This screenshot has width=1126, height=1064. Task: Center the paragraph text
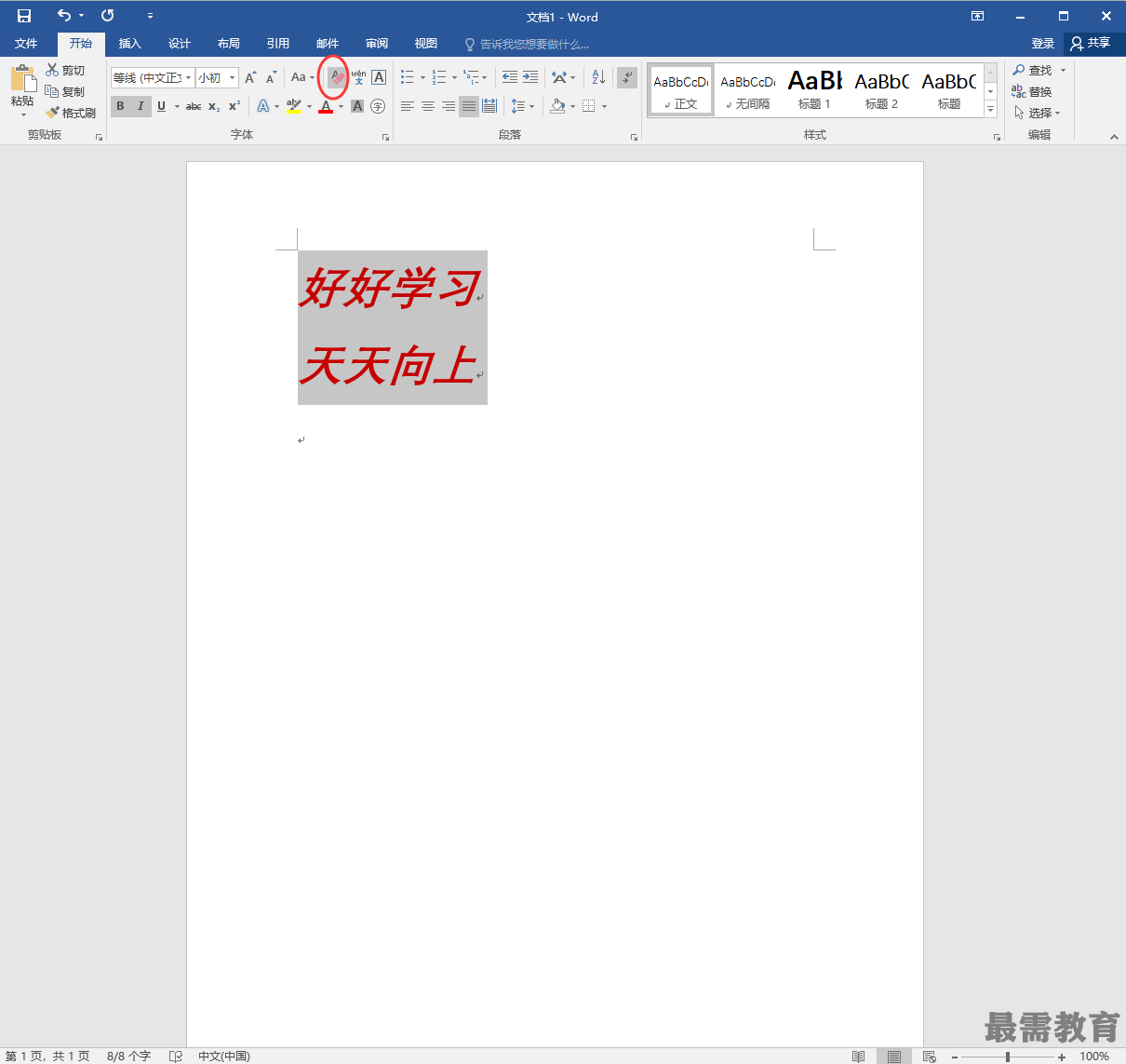tap(428, 106)
